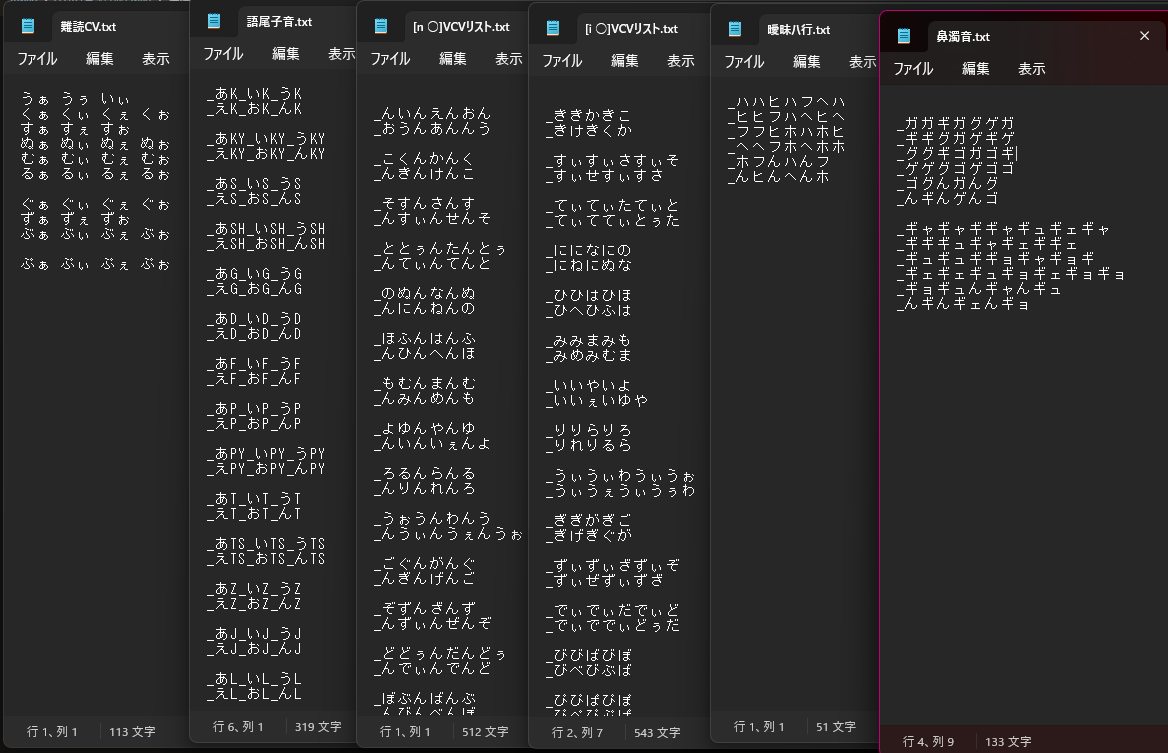Click line _ガガギガグゲガ in 鼻濁音.txt
1168x753 pixels.
[x=956, y=124]
